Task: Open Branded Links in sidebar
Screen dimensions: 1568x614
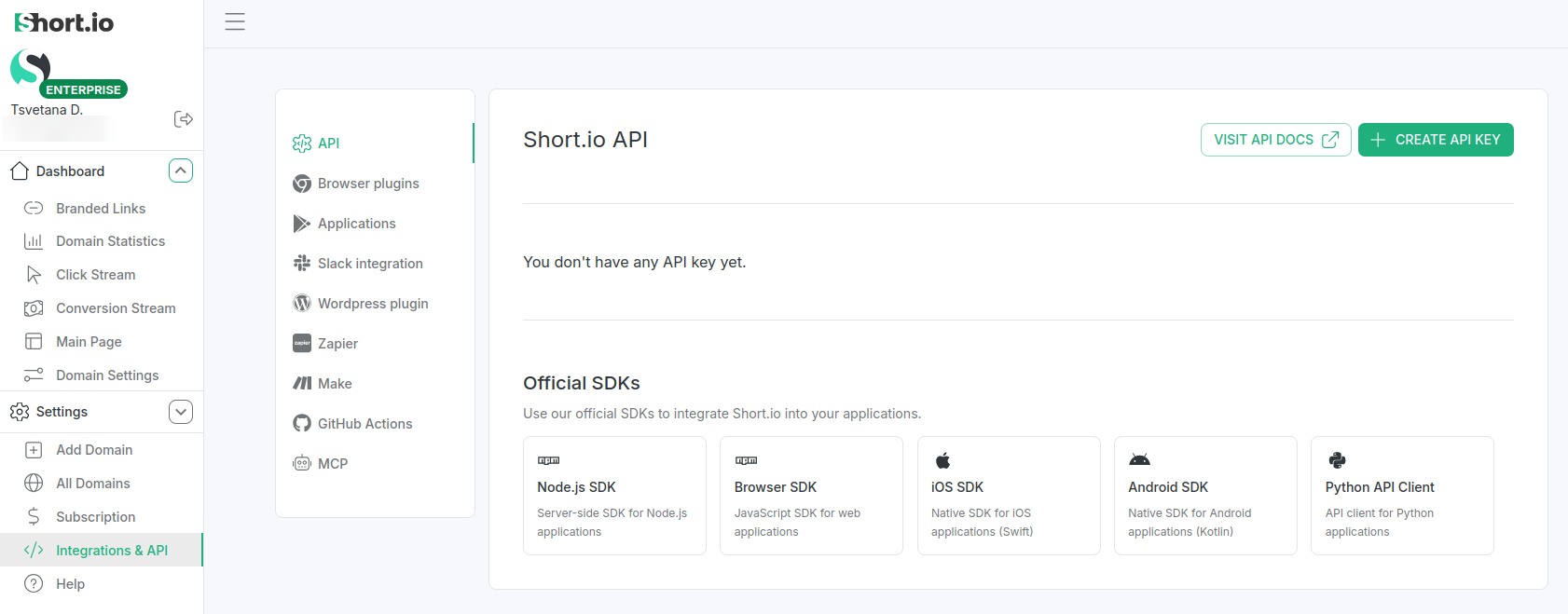Action: pyautogui.click(x=100, y=209)
